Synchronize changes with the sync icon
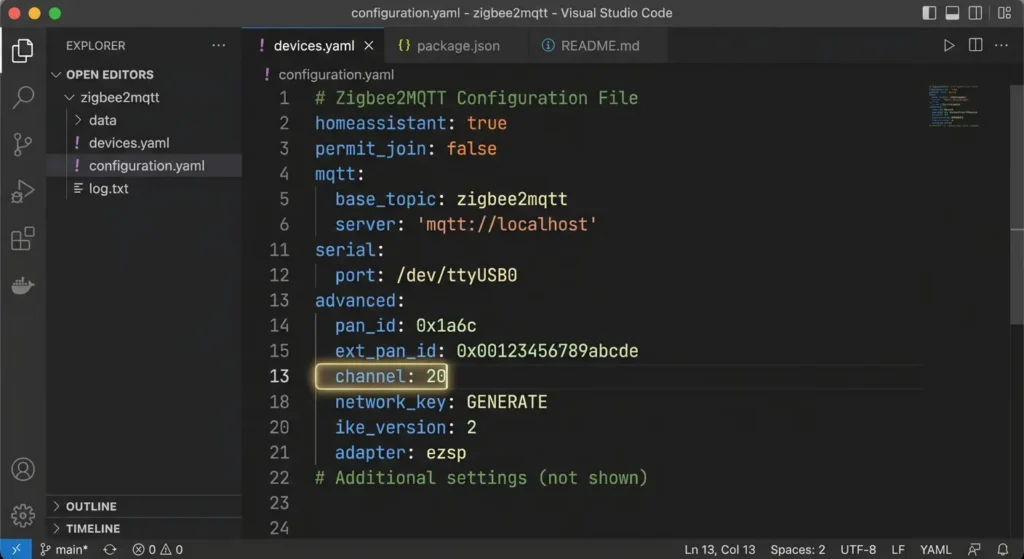This screenshot has height=559, width=1024. (x=110, y=549)
